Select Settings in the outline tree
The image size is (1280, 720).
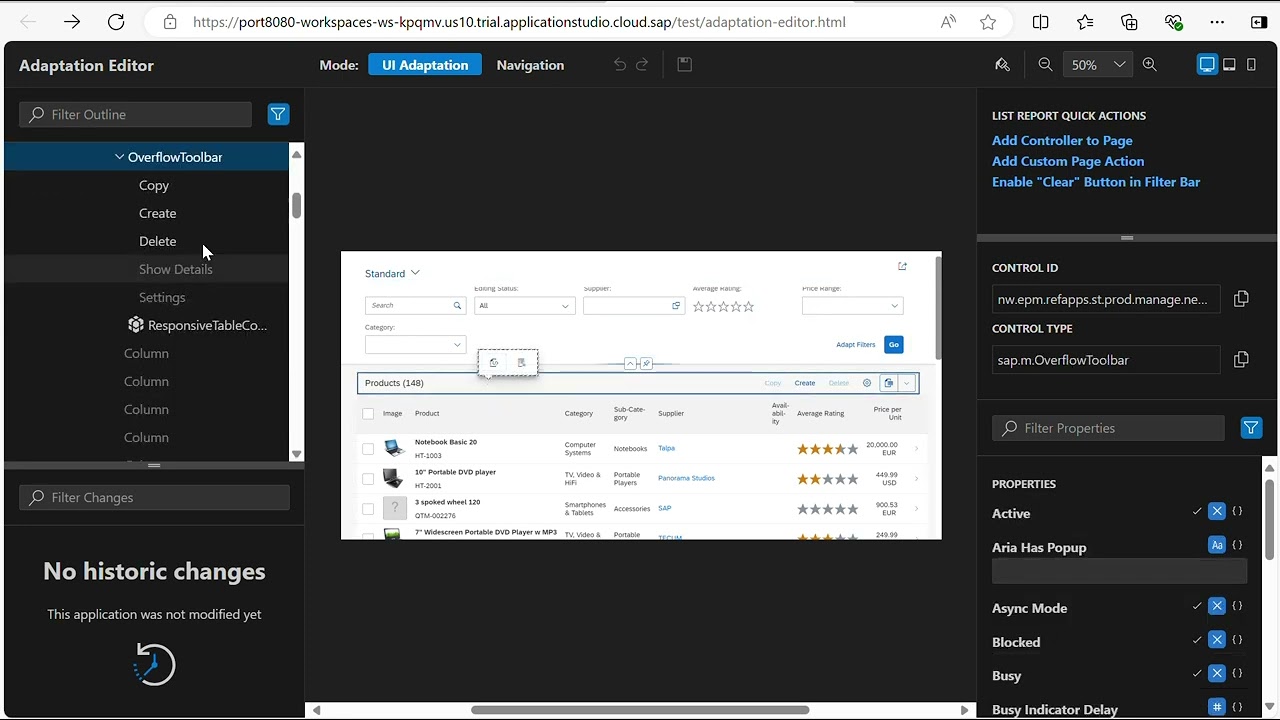[x=162, y=297]
